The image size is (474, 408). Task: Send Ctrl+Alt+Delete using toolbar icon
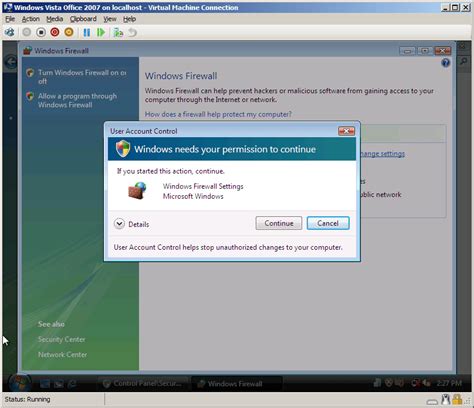(x=10, y=32)
